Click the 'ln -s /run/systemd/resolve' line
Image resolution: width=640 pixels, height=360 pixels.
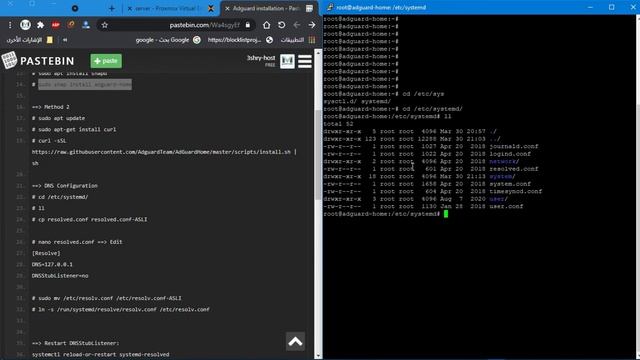tap(121, 309)
